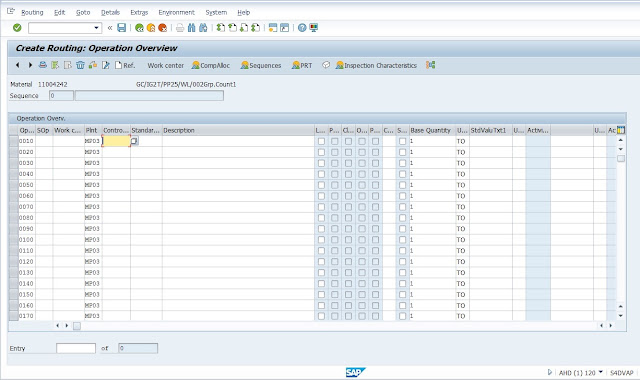Image resolution: width=640 pixels, height=380 pixels.
Task: Open the command field dropdown arrow
Action: [x=97, y=28]
